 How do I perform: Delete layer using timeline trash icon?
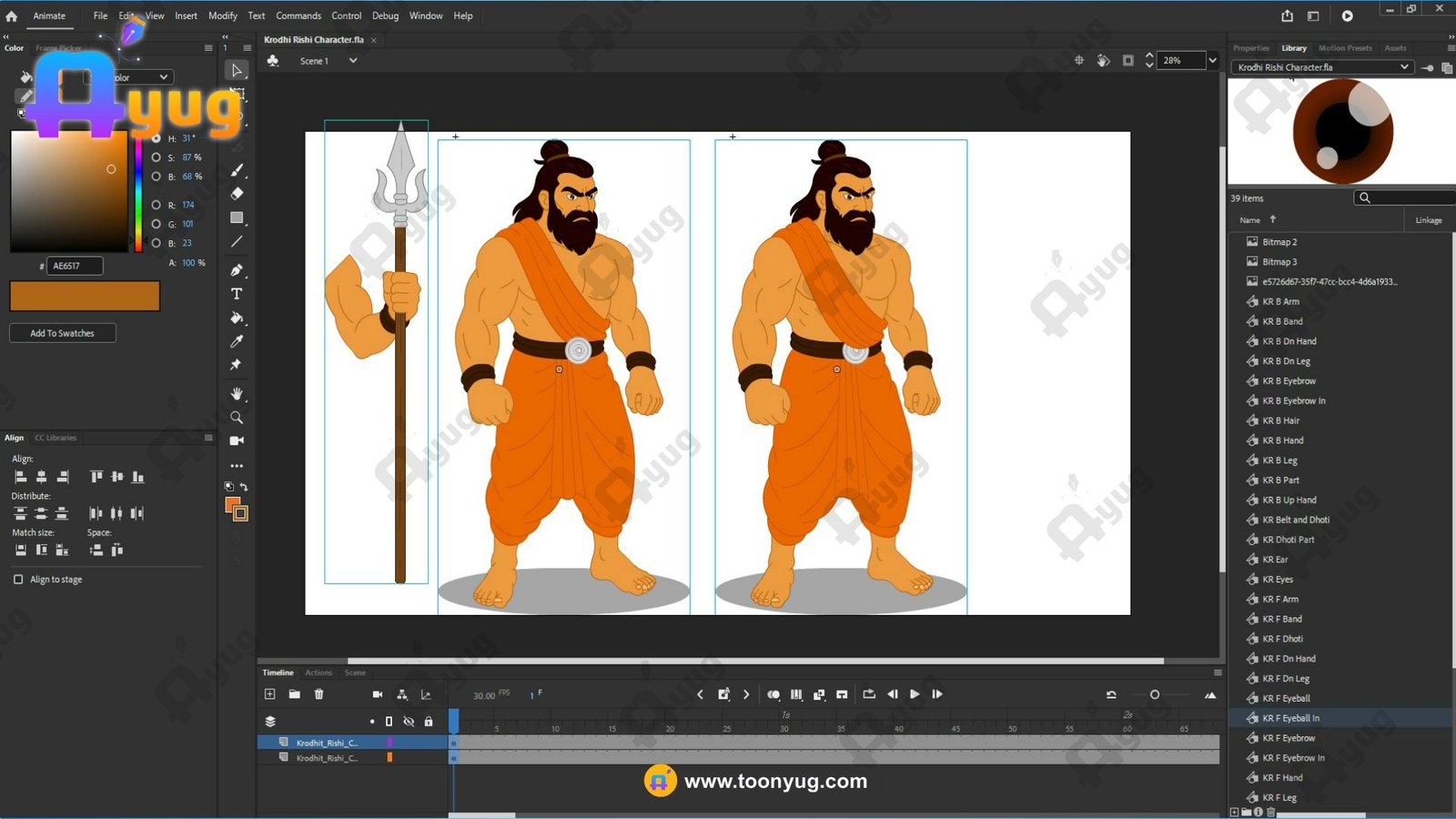tap(318, 694)
